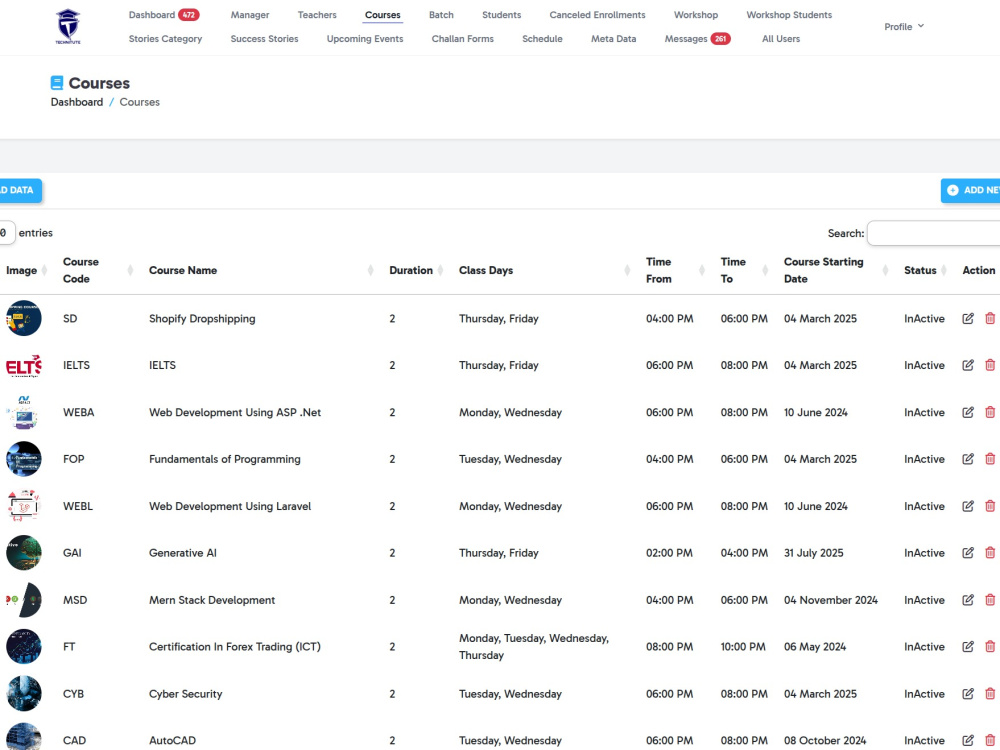Delete the Fundamentals of Programming course
This screenshot has height=750, width=1000.
click(x=990, y=459)
